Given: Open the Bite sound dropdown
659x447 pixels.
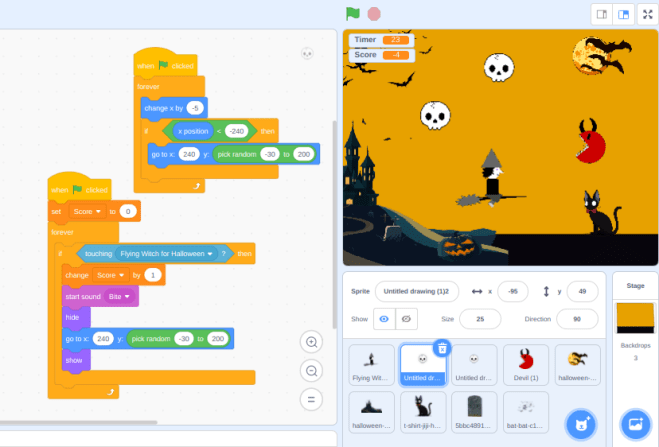Looking at the screenshot, I should pyautogui.click(x=127, y=297).
